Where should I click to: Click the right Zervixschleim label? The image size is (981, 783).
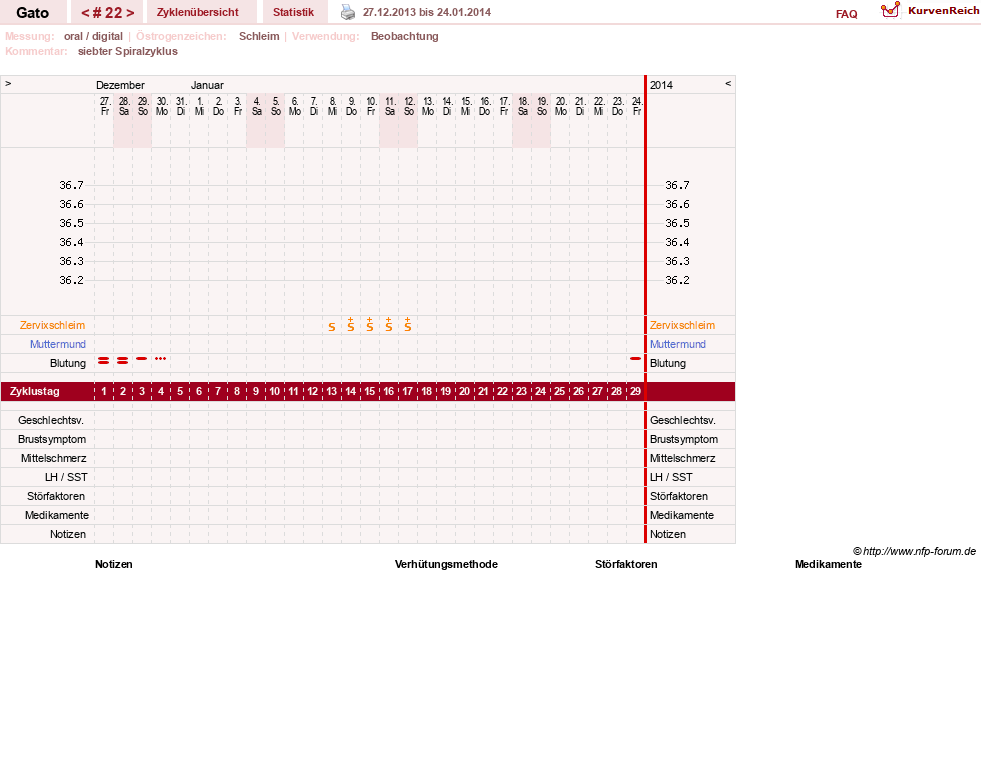[x=682, y=325]
